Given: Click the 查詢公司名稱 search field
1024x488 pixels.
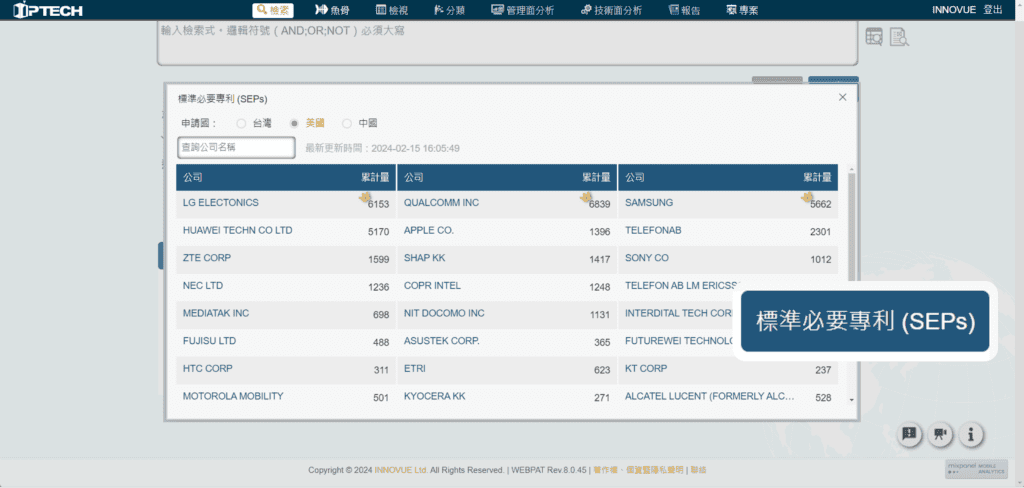Looking at the screenshot, I should 236,148.
